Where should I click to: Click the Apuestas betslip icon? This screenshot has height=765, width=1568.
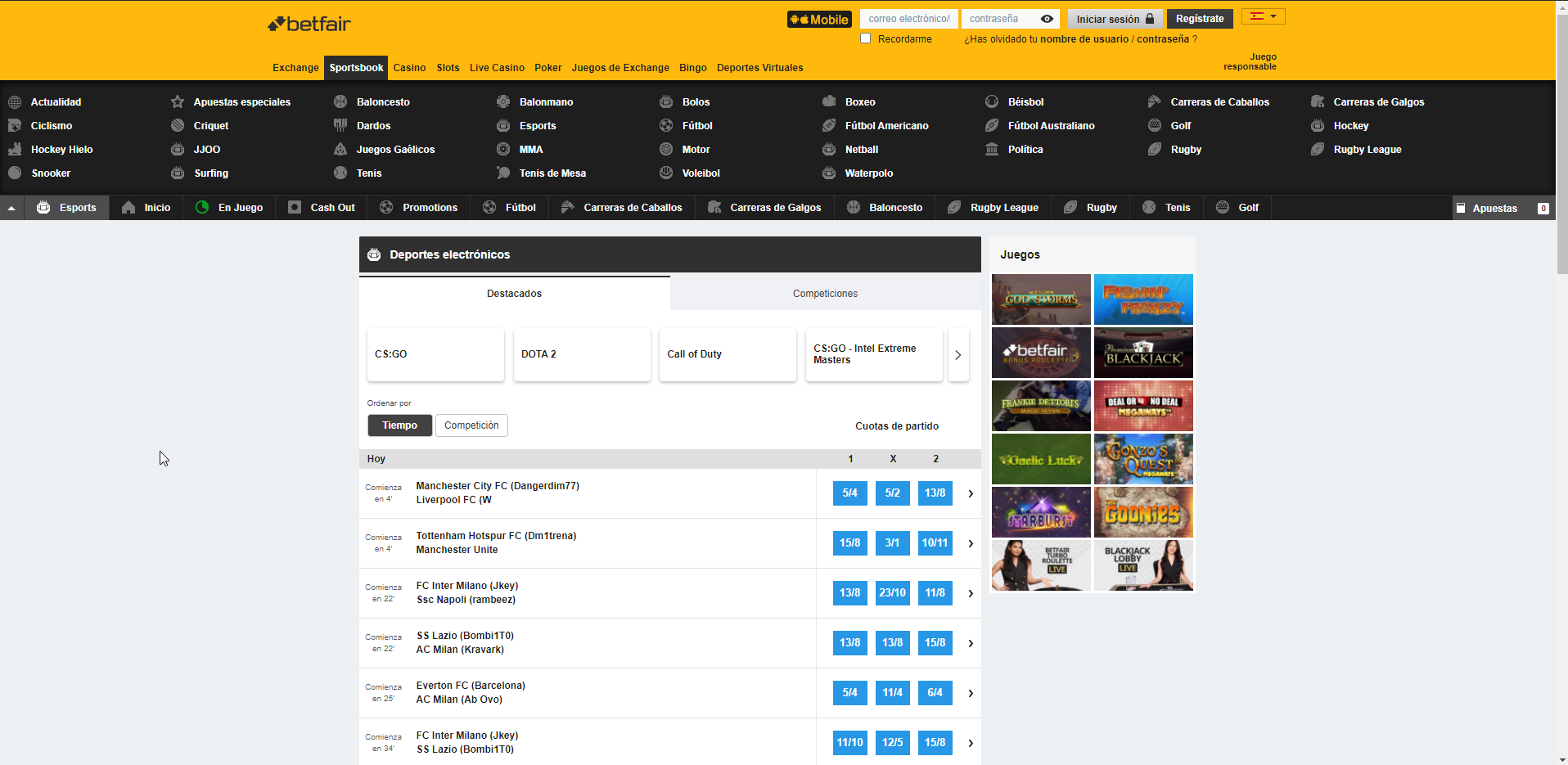[1461, 209]
